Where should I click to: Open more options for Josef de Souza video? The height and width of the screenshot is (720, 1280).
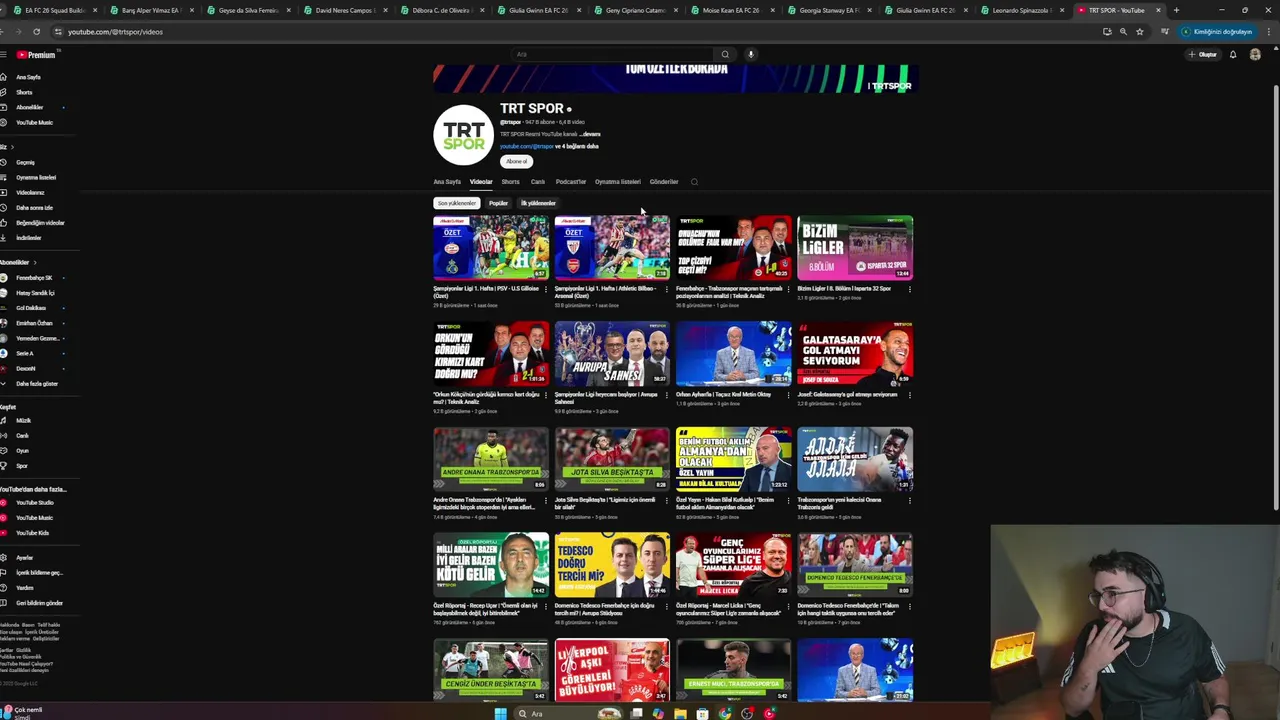[x=909, y=395]
